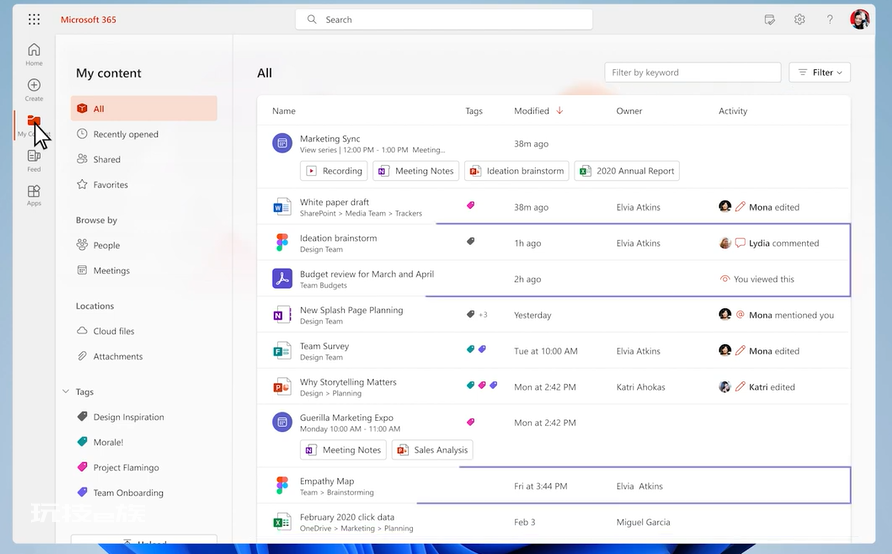The height and width of the screenshot is (554, 892).
Task: Open Ideation brainstorm chip under Marketing Sync
Action: (517, 171)
